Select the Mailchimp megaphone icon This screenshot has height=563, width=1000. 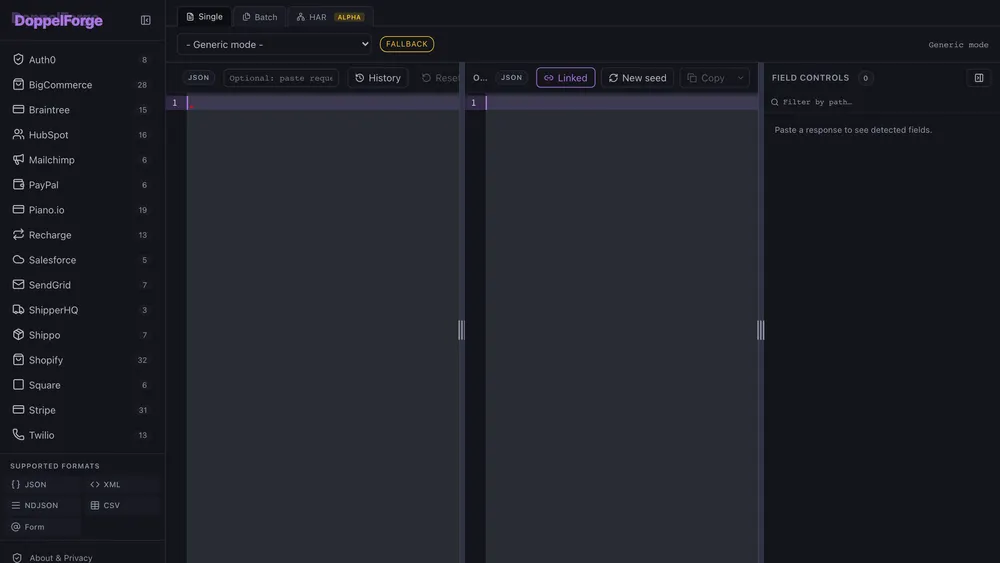point(18,159)
